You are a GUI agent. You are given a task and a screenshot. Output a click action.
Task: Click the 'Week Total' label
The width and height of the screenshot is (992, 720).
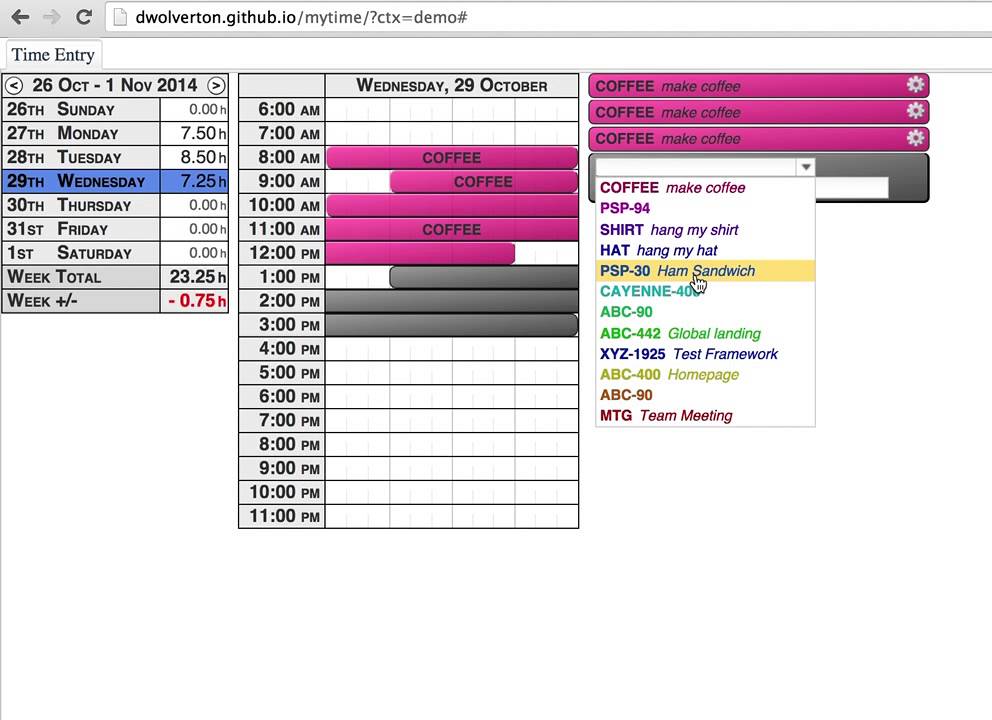[x=54, y=277]
